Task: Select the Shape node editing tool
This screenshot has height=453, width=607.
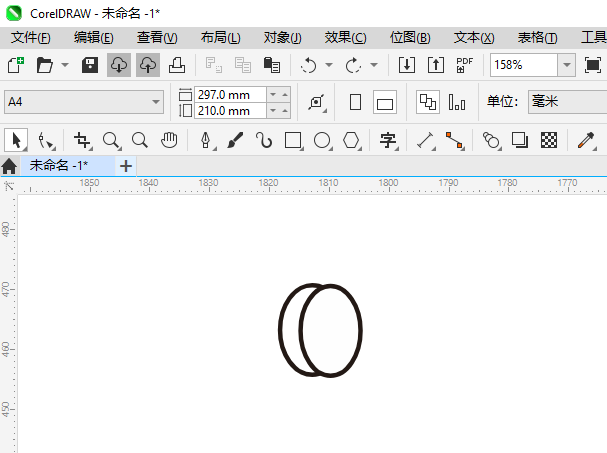Action: (46, 140)
